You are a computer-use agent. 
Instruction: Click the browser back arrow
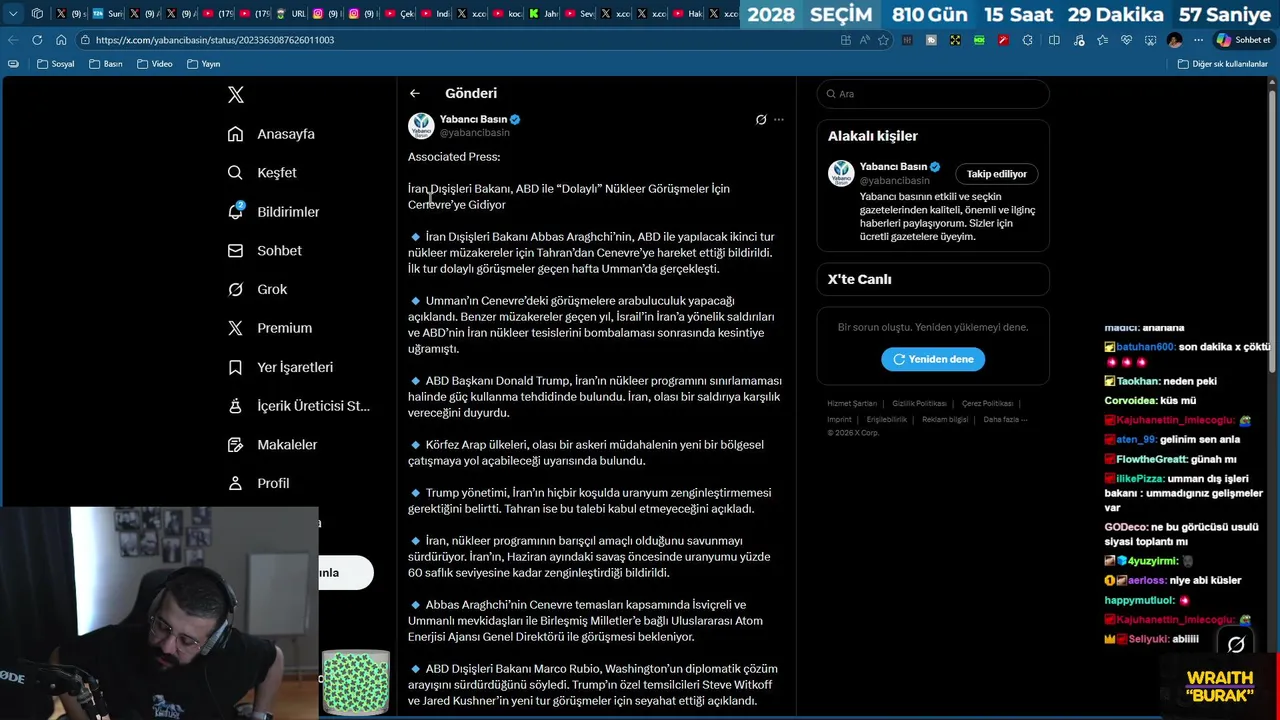pos(13,40)
